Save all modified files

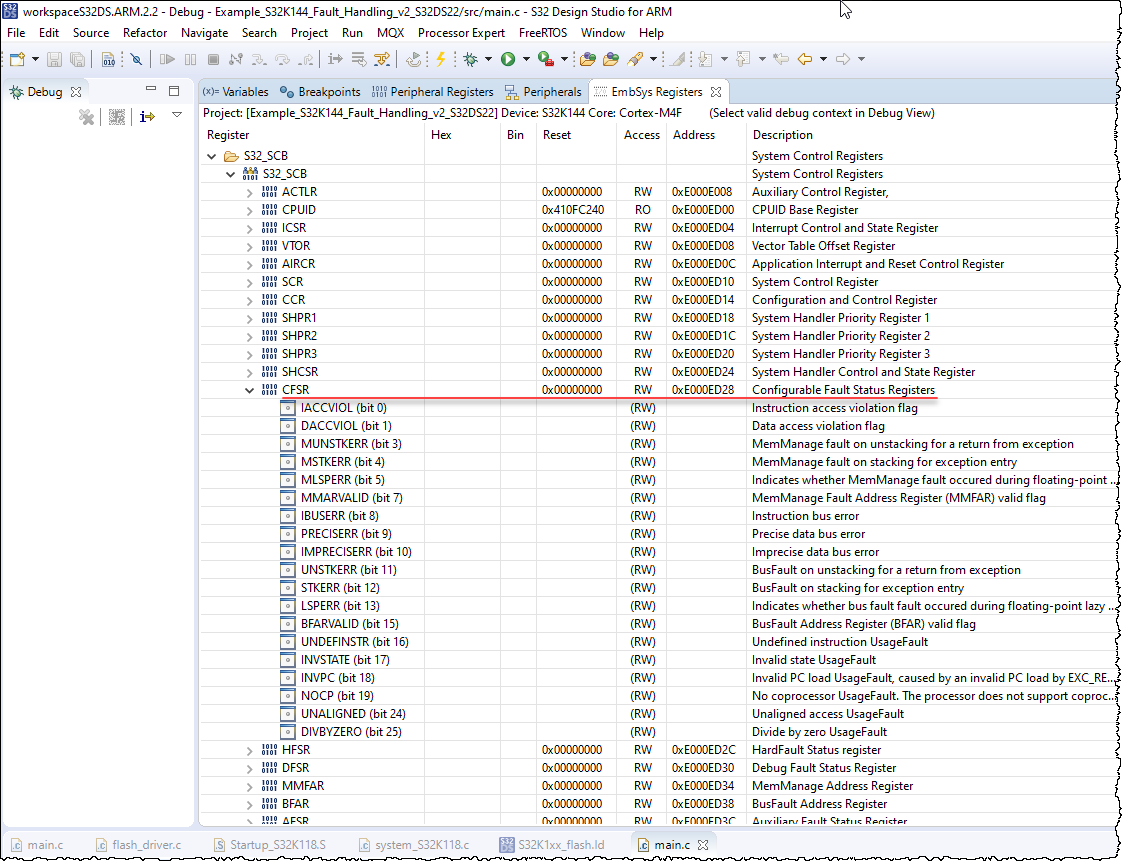tap(76, 59)
